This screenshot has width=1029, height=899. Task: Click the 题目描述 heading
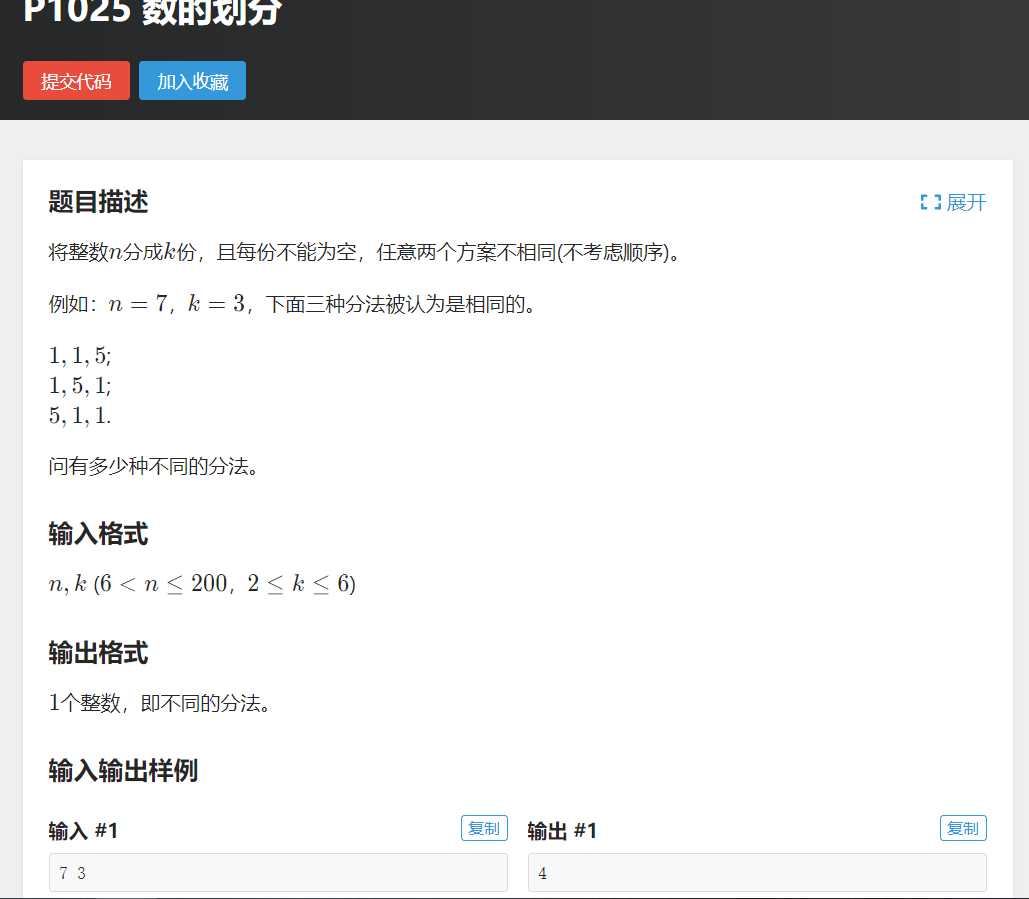98,201
